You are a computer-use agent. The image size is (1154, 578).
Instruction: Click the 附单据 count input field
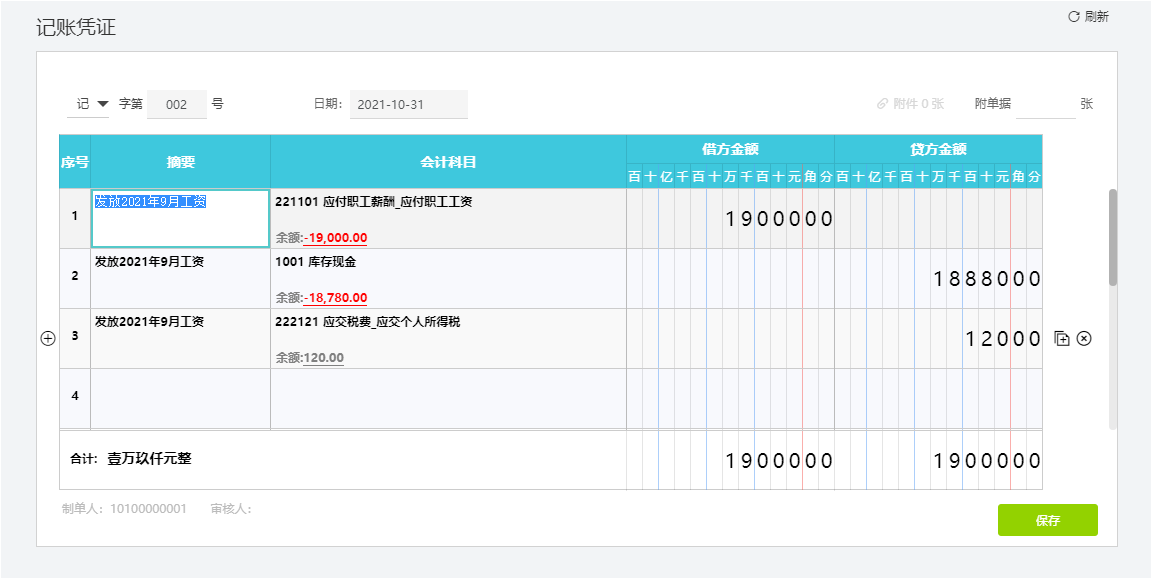point(1045,104)
